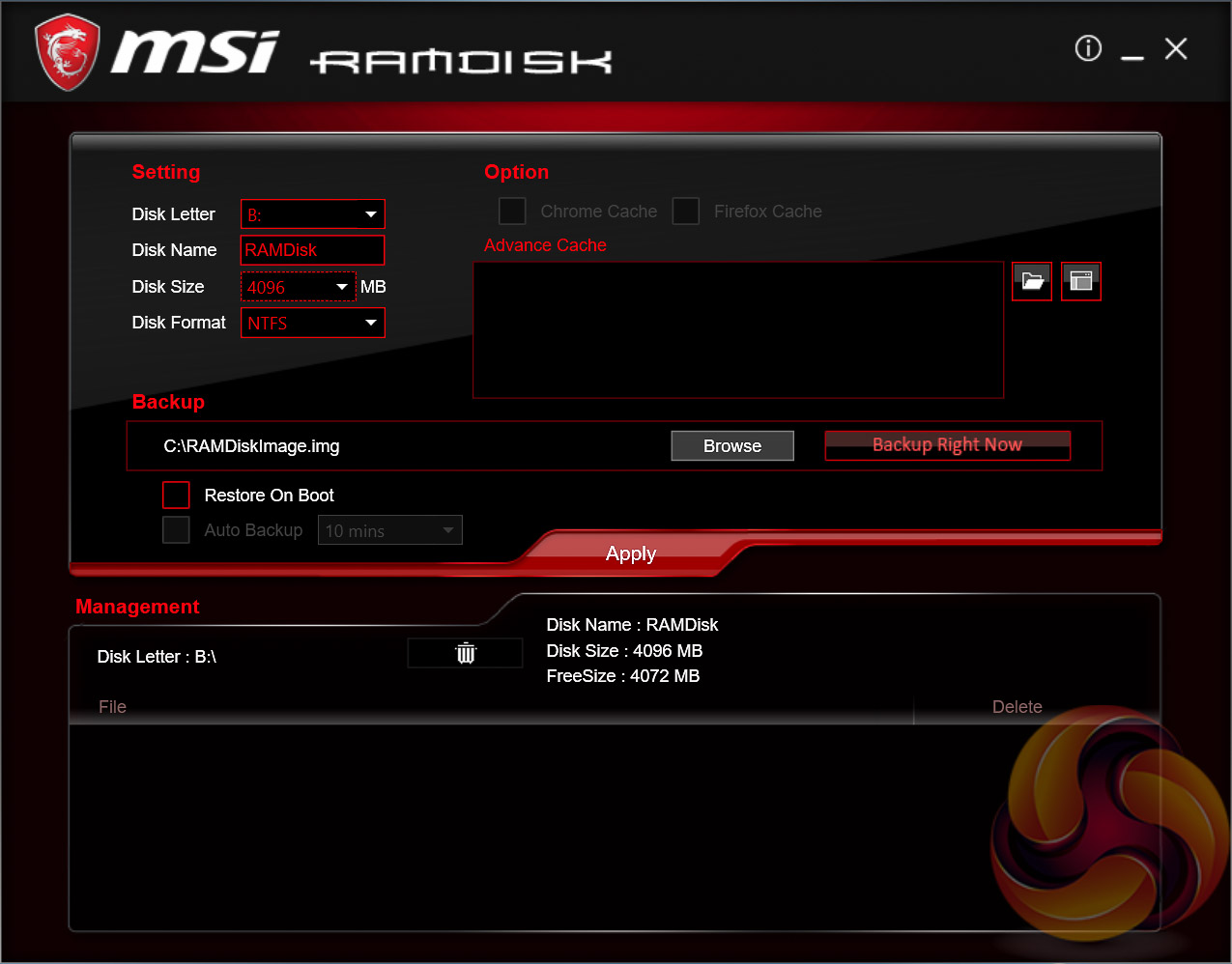1232x964 pixels.
Task: Open the info icon in title bar
Action: tap(1088, 48)
